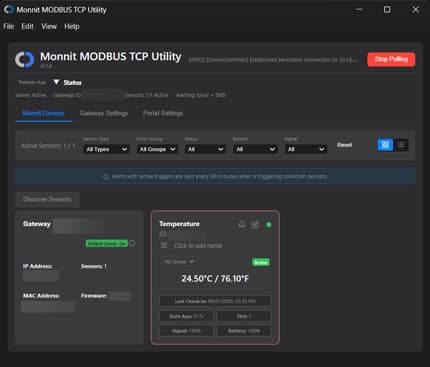Open the Color Group 'All Groups' dropdown
The height and width of the screenshot is (367, 430).
point(157,149)
